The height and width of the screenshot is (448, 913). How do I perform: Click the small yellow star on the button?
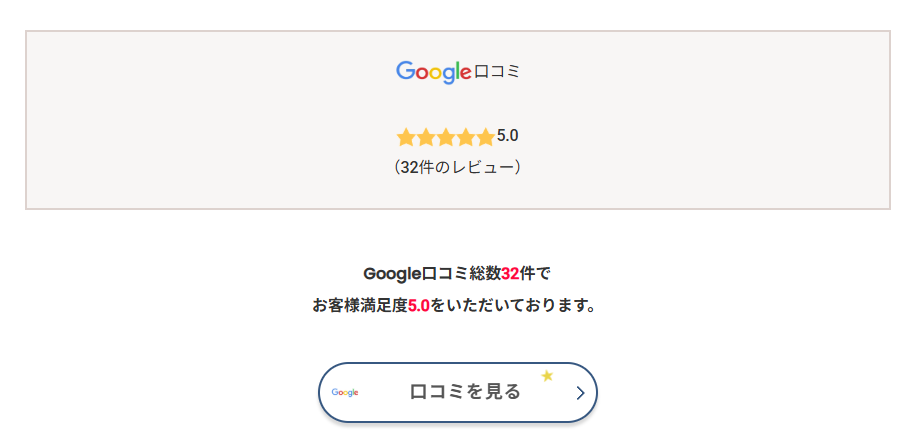pyautogui.click(x=547, y=376)
